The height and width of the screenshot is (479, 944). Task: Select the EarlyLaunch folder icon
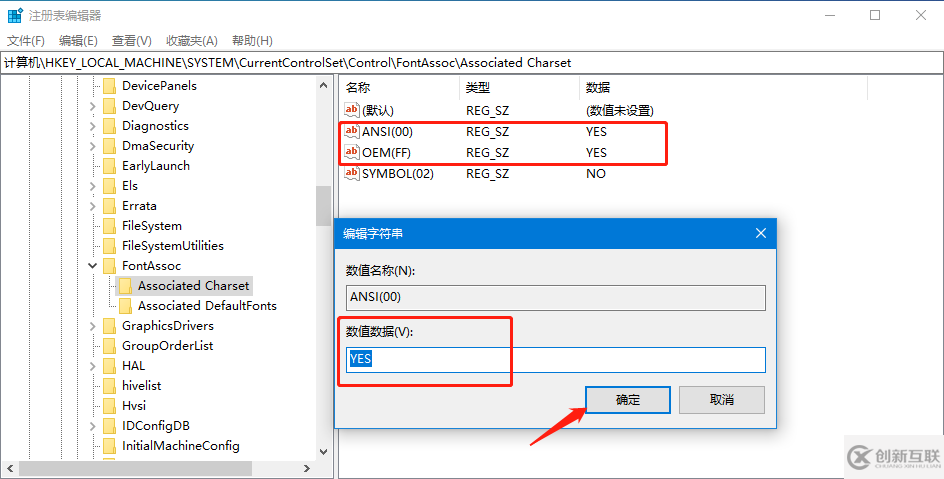click(x=109, y=166)
